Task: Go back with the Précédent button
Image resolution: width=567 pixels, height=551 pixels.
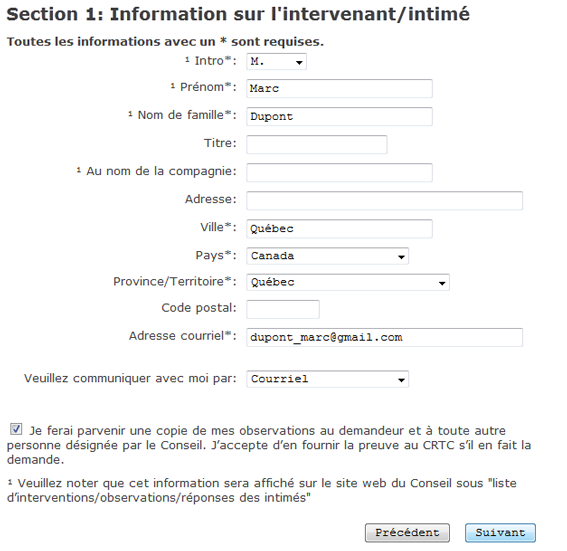Action: [407, 533]
